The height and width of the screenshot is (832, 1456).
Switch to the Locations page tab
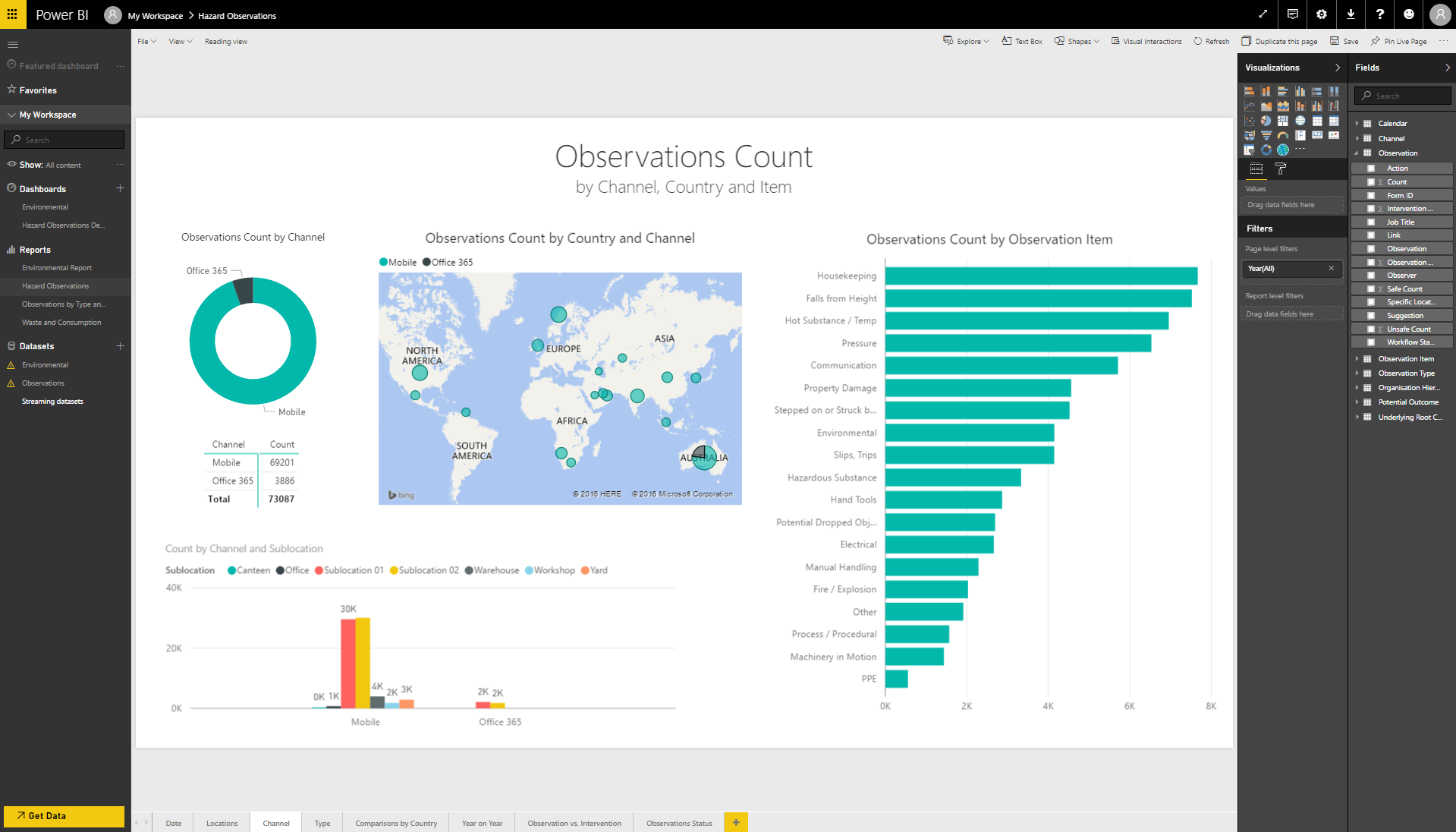(222, 823)
